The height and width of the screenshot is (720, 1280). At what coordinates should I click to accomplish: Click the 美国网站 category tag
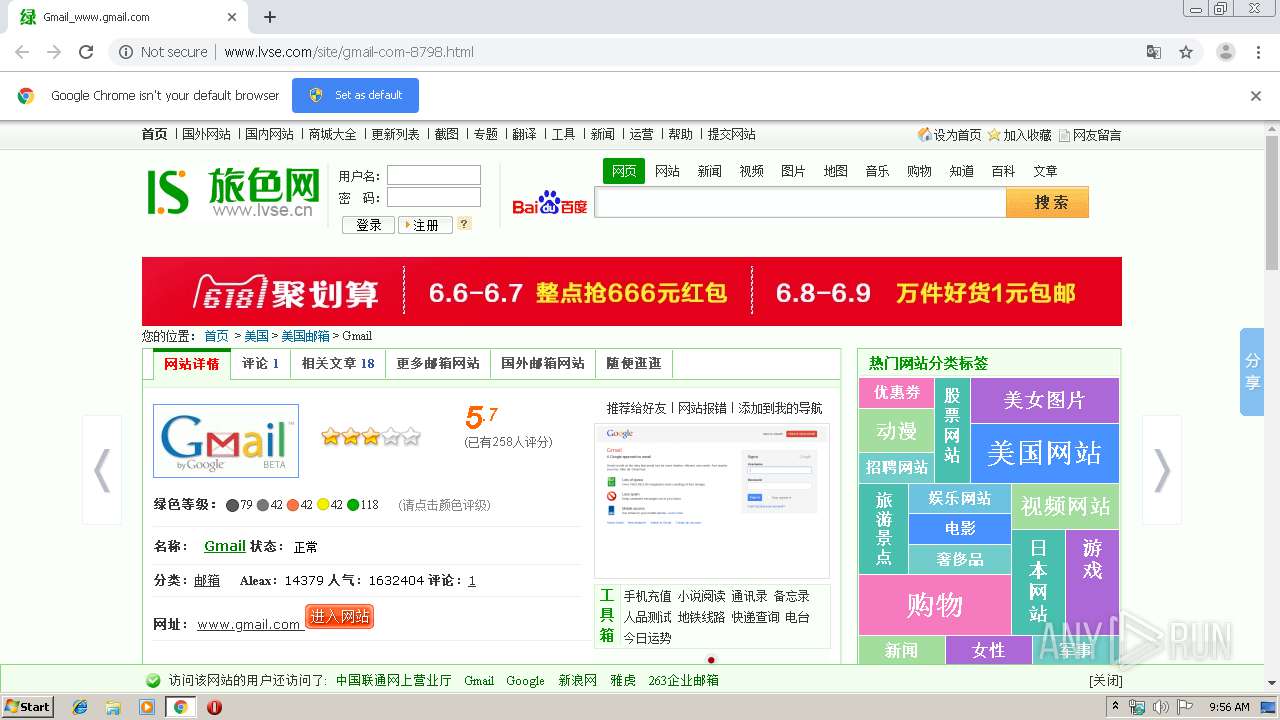tap(1044, 453)
